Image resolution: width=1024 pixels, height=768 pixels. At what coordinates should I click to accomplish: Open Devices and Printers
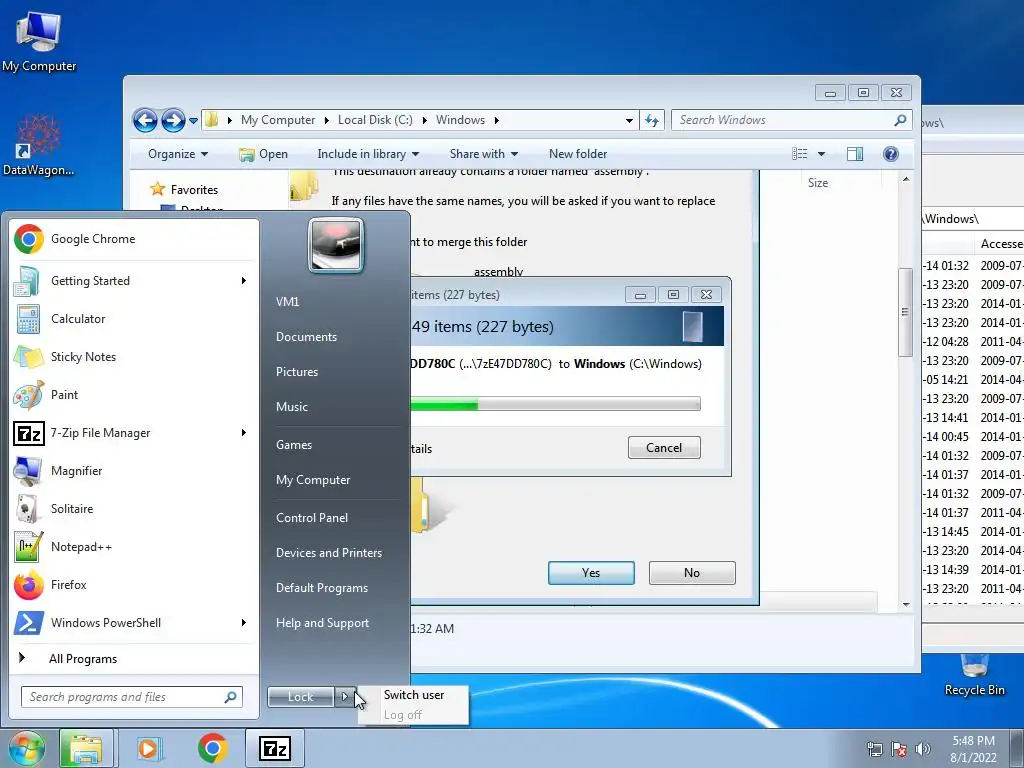pyautogui.click(x=328, y=553)
